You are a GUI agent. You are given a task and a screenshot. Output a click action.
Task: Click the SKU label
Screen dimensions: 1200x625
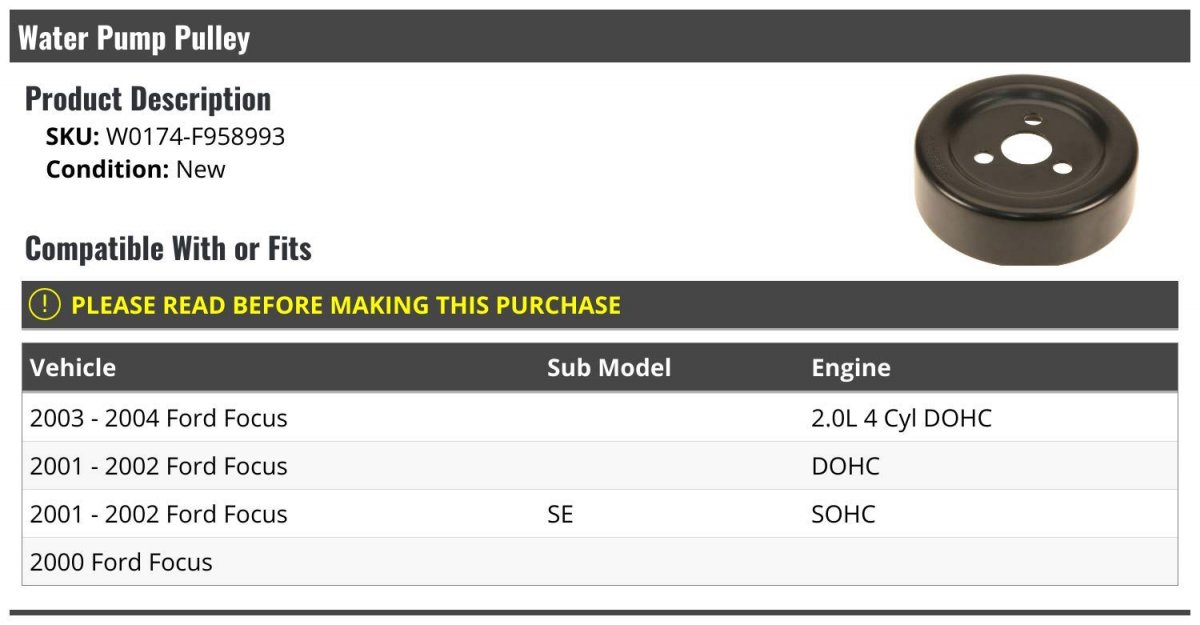coord(73,136)
